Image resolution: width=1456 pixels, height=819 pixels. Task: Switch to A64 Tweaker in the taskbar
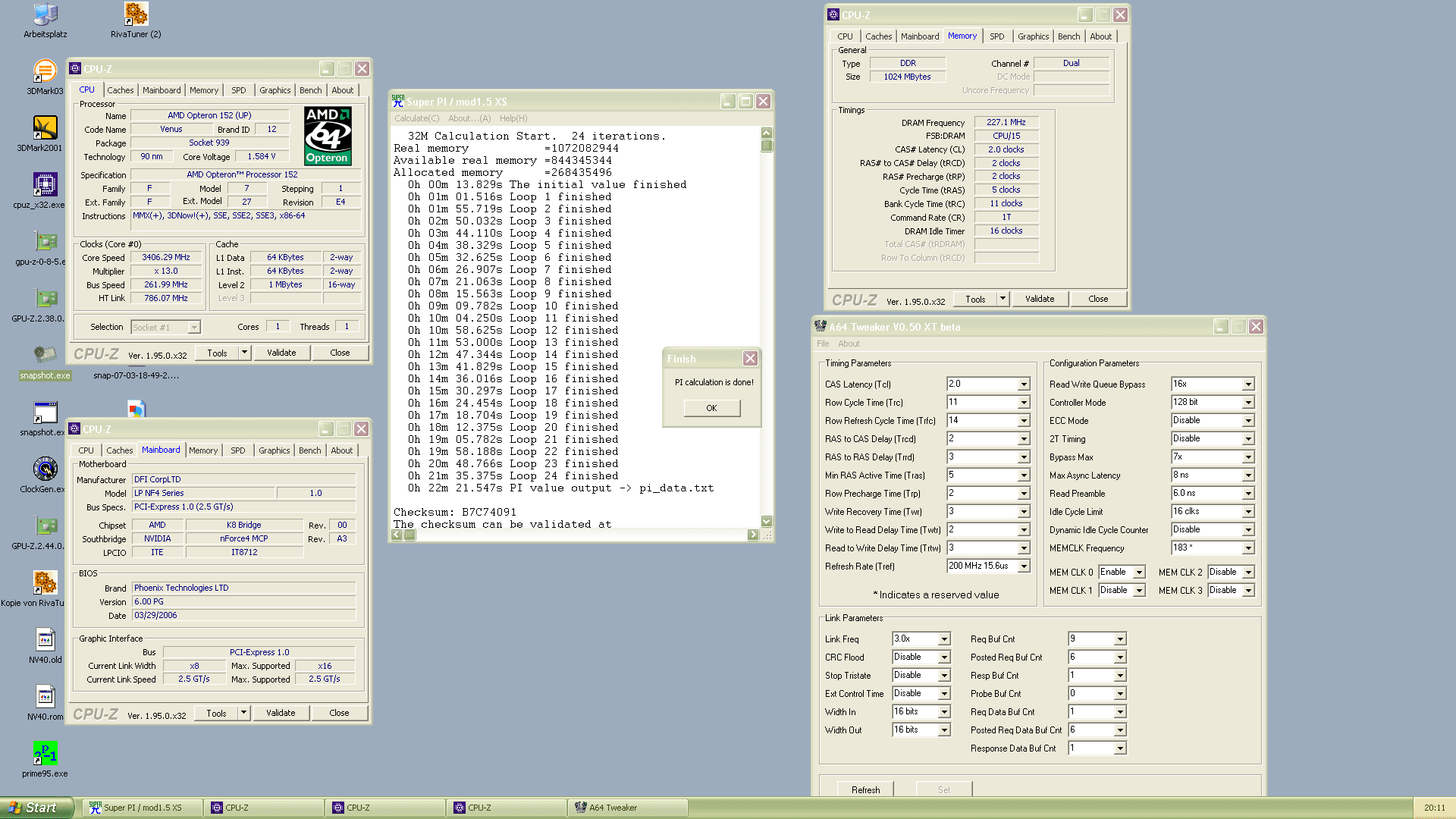[627, 808]
